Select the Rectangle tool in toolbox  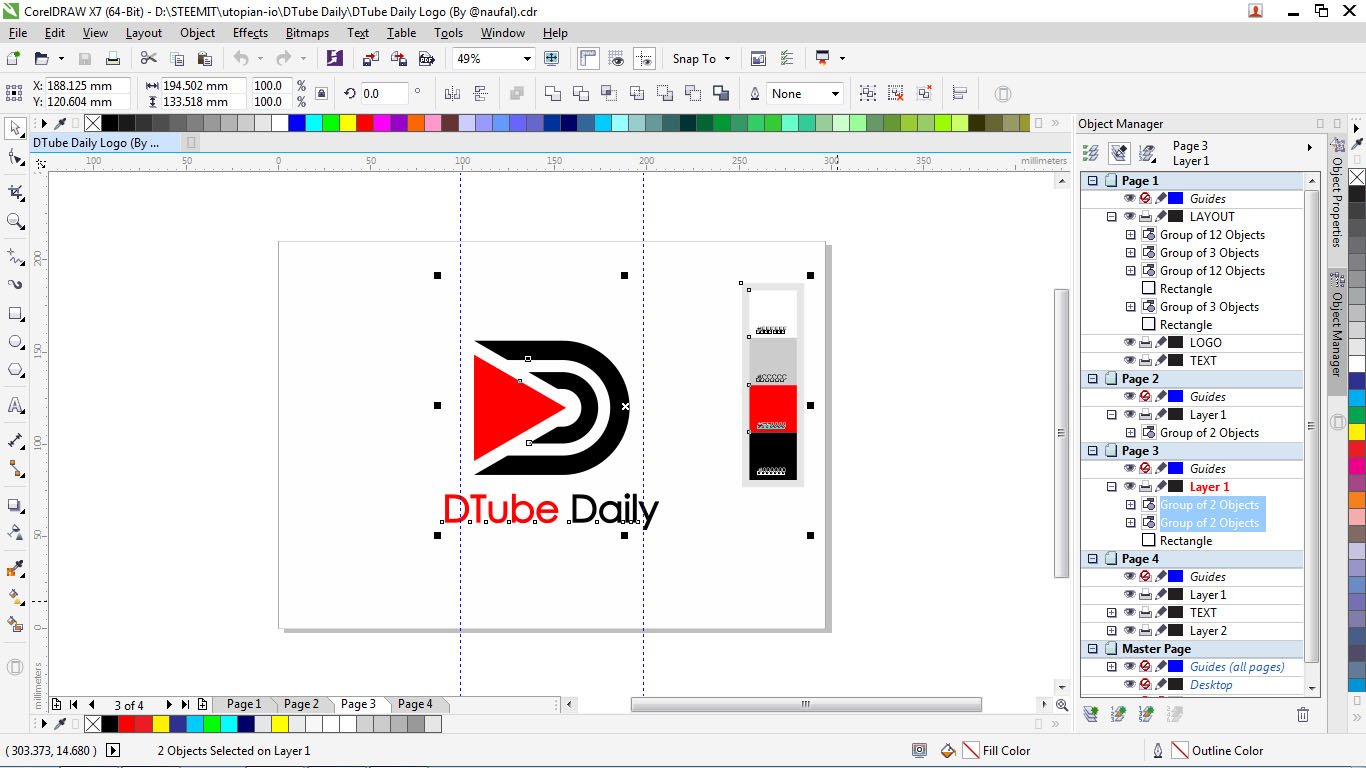(x=15, y=314)
